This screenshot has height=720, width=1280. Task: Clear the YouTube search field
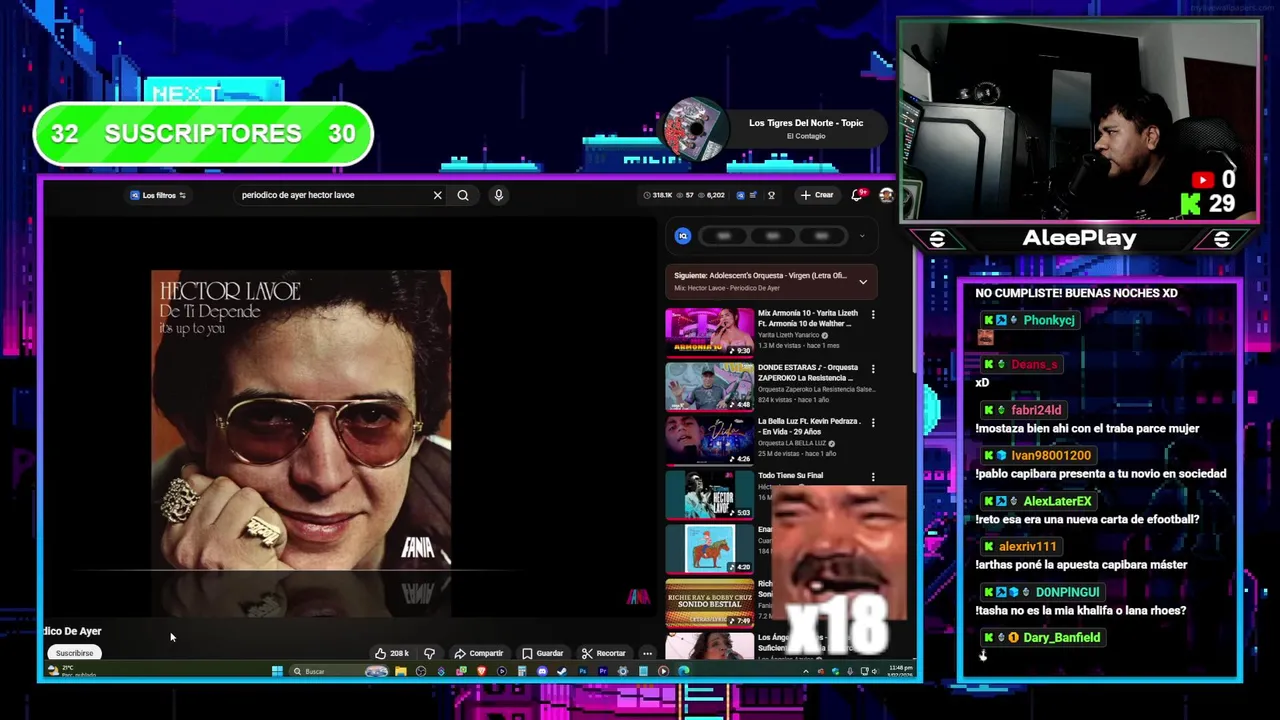[x=437, y=195]
